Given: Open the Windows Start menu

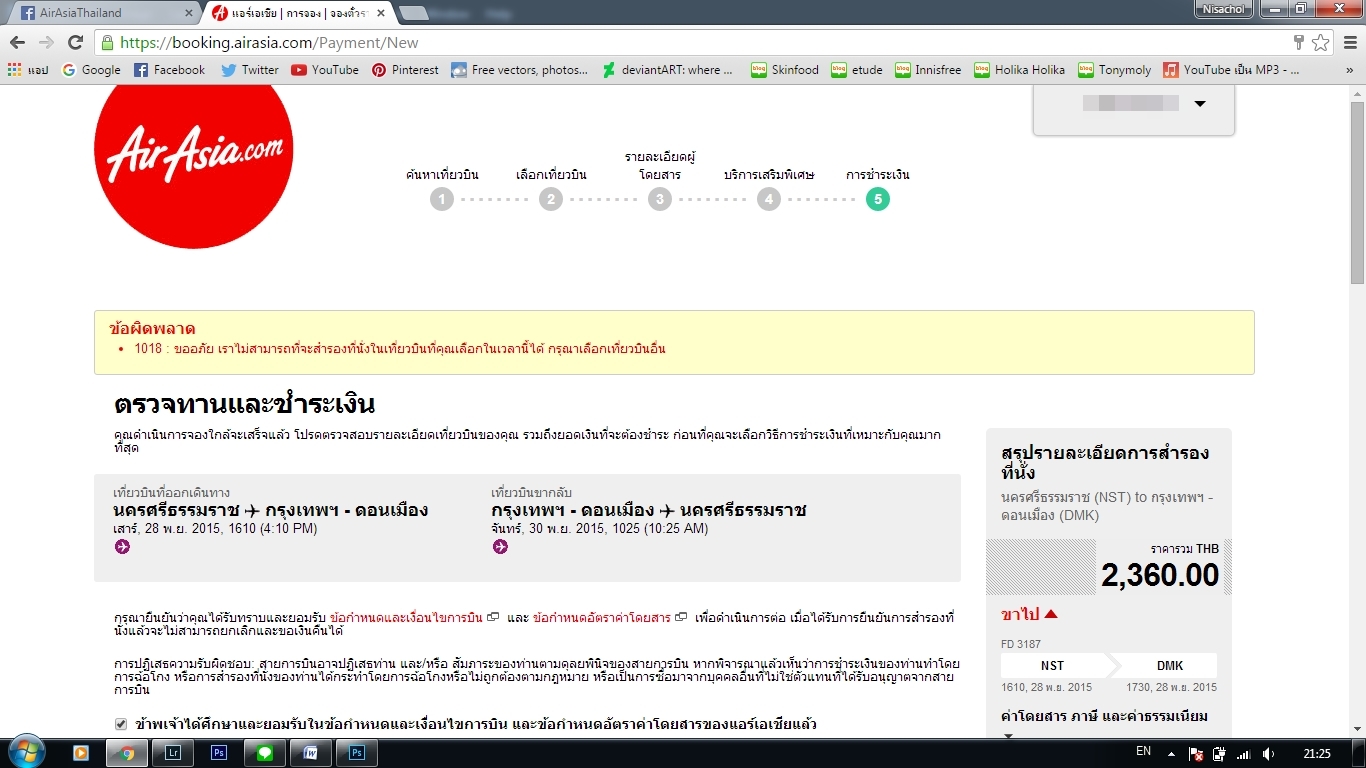Looking at the screenshot, I should tap(25, 752).
